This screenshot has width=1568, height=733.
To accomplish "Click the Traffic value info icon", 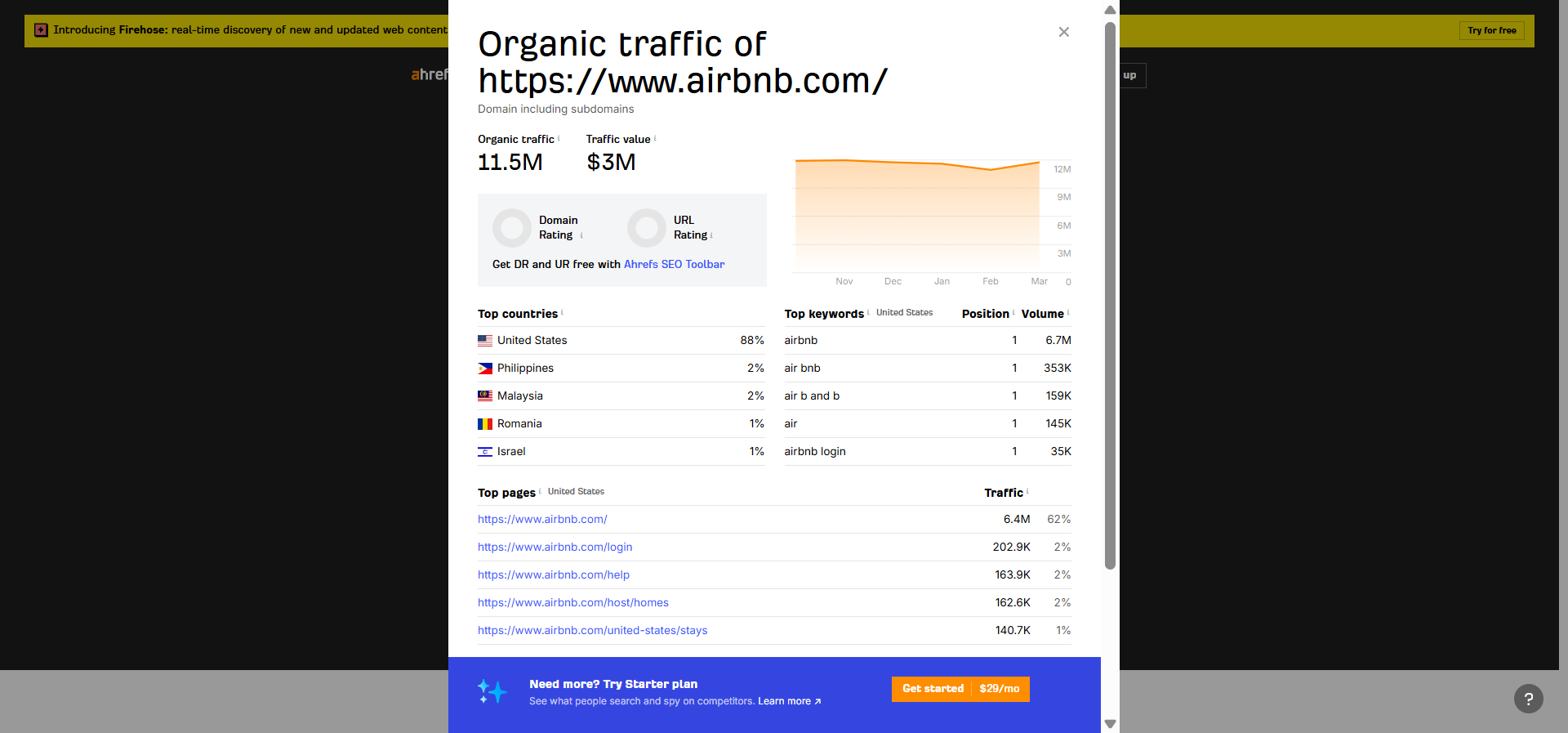I will pyautogui.click(x=655, y=138).
